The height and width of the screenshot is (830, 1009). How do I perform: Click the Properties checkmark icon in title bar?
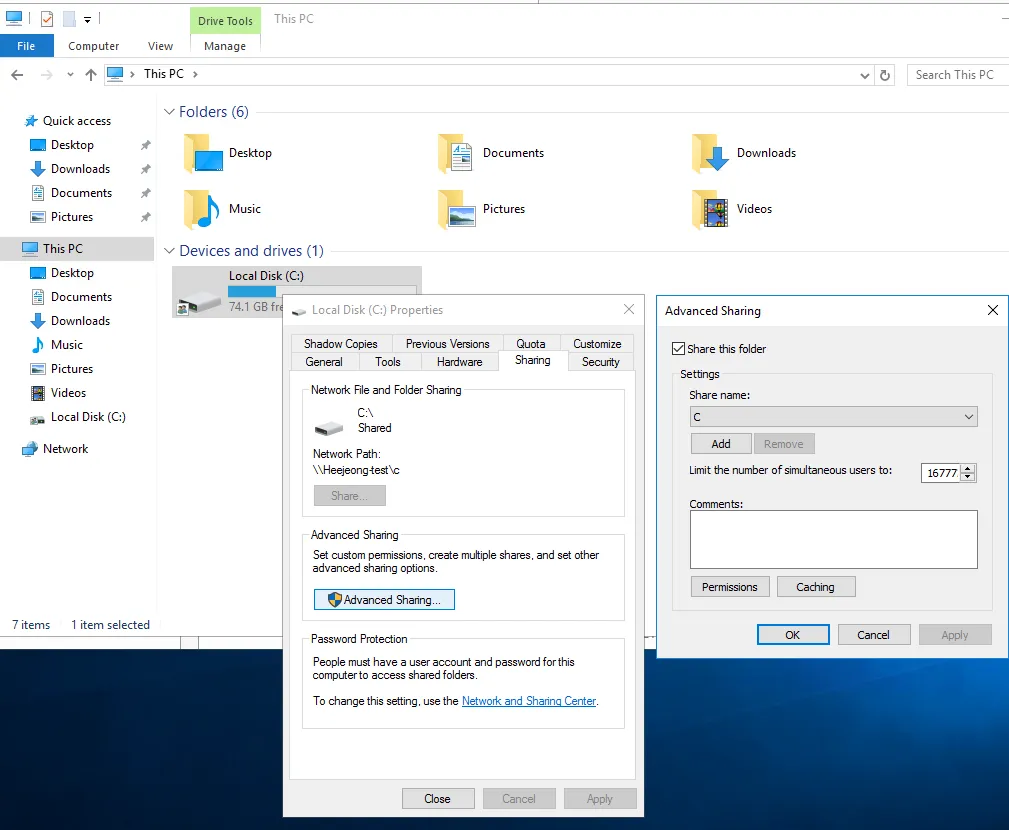pyautogui.click(x=47, y=19)
